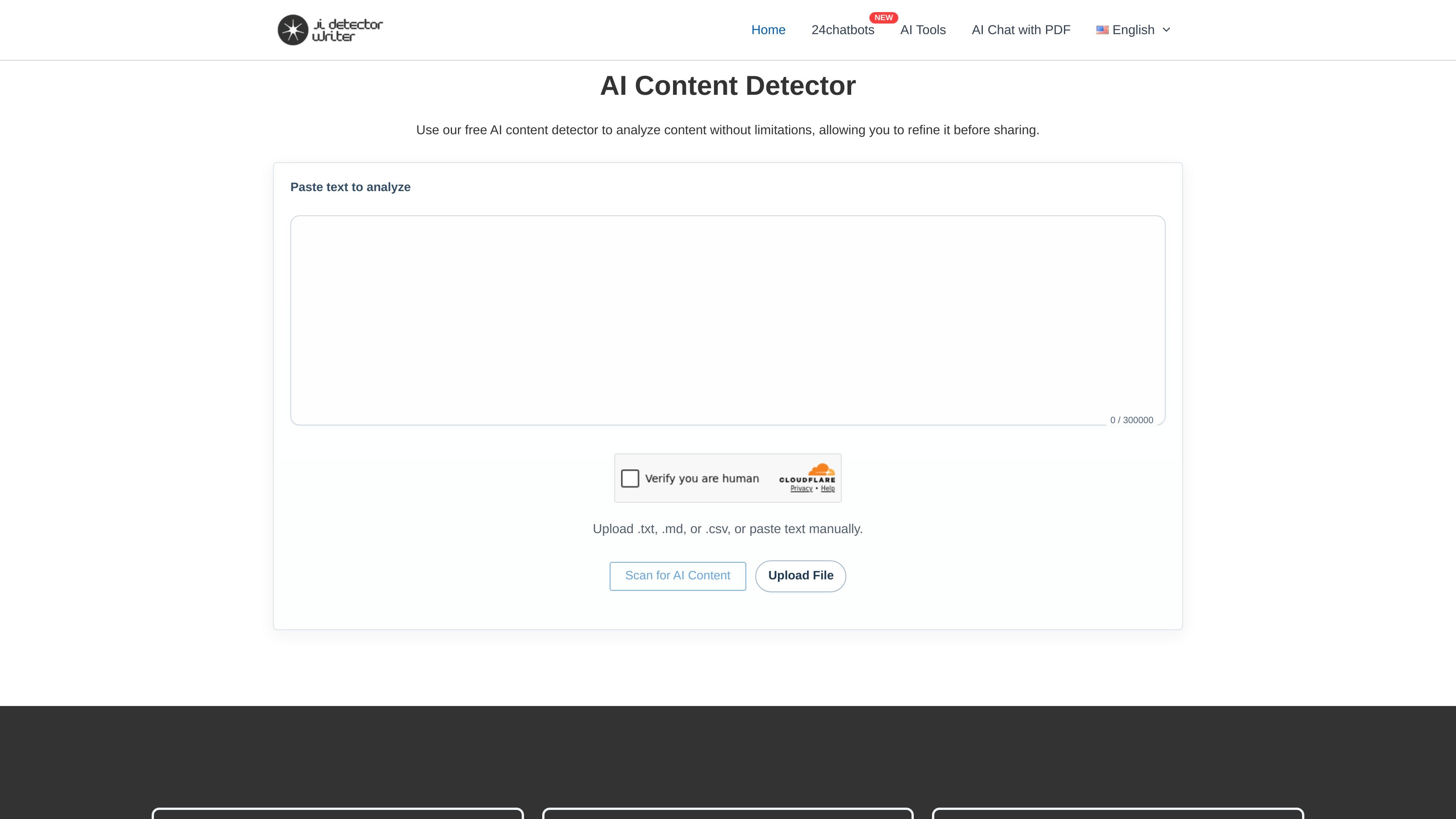Open the AI Tools menu item
1456x819 pixels.
pos(923,30)
